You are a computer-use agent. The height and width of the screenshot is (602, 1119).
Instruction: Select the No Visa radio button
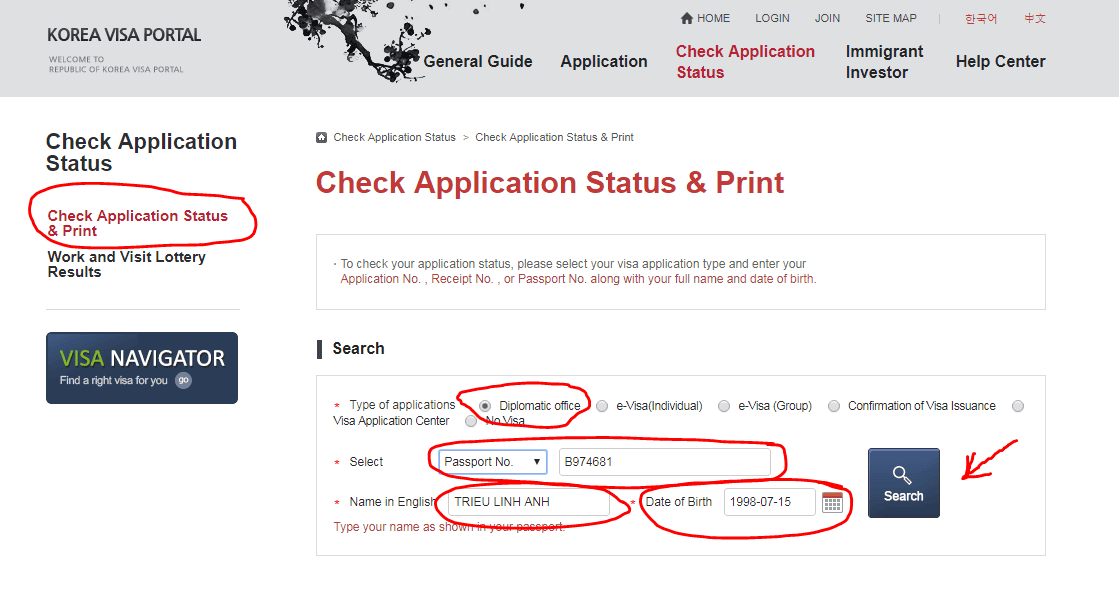tap(471, 421)
